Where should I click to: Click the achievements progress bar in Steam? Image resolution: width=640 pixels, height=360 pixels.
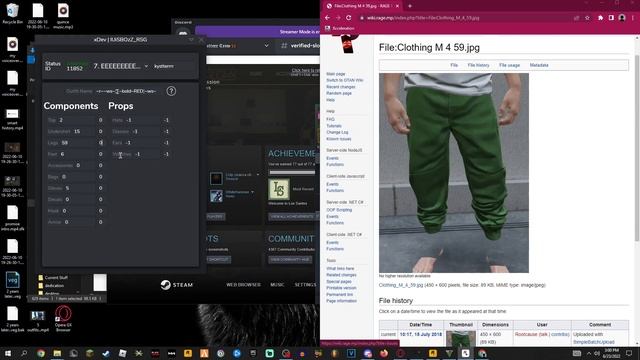point(292,172)
